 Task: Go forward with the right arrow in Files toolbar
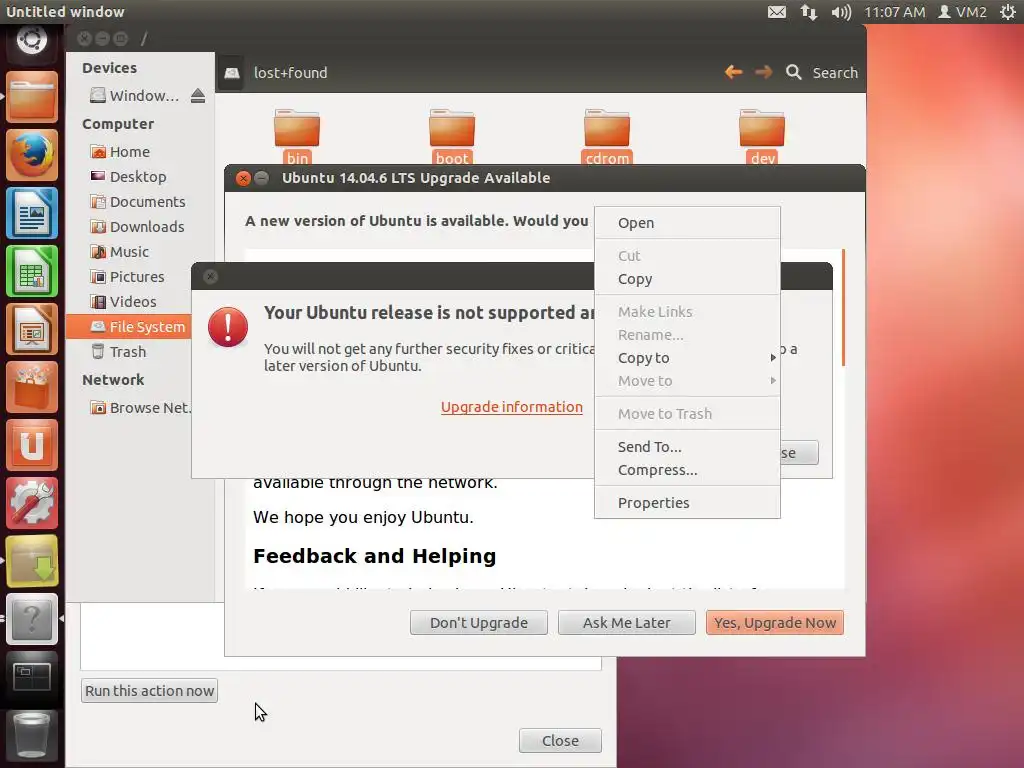click(x=763, y=72)
